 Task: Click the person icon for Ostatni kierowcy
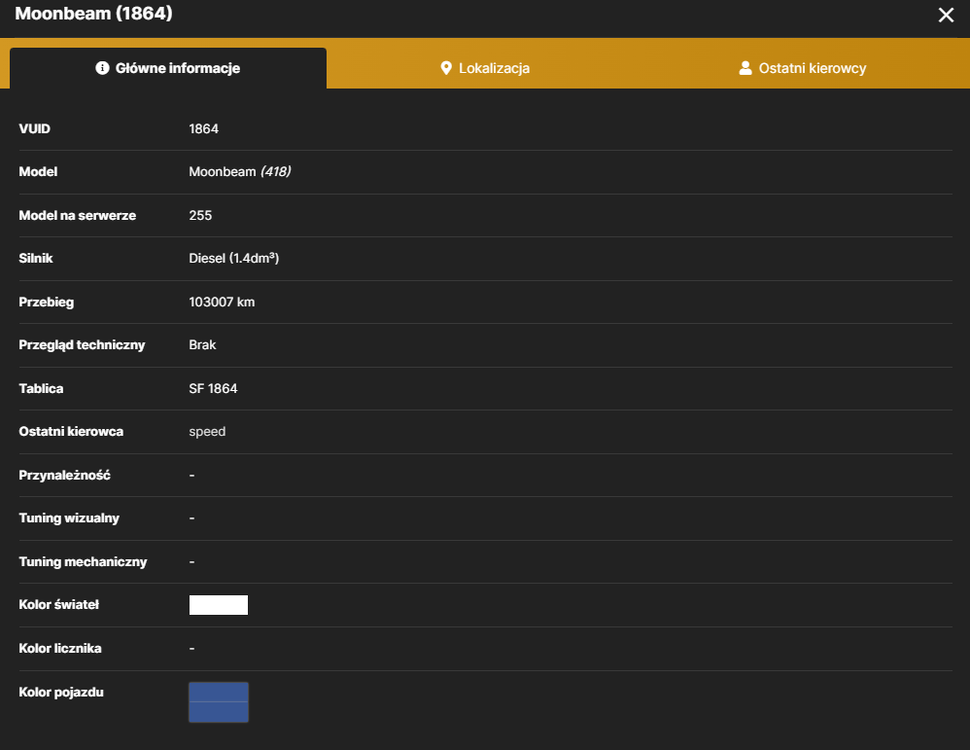coord(745,68)
